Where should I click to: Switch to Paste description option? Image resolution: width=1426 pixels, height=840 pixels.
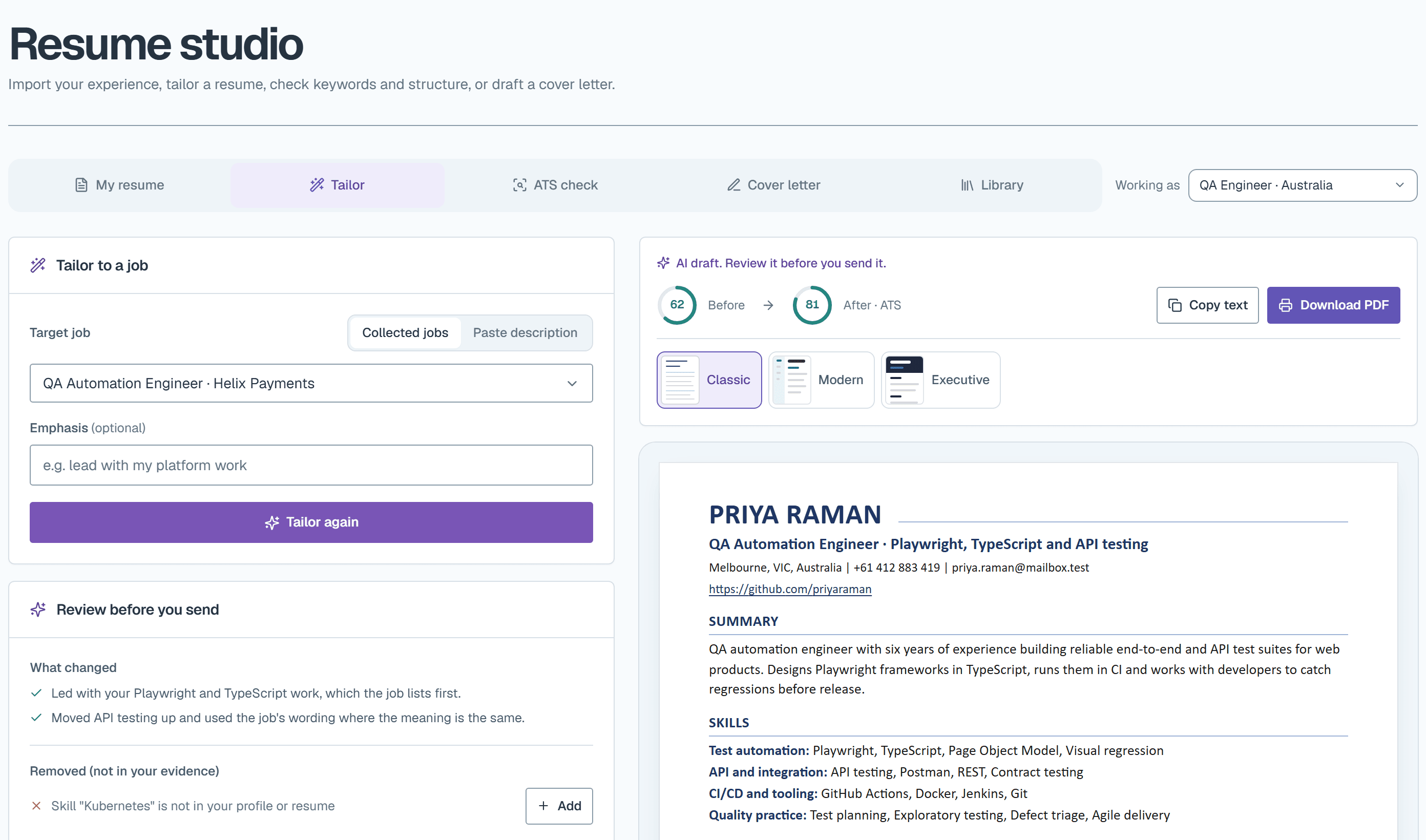(525, 333)
